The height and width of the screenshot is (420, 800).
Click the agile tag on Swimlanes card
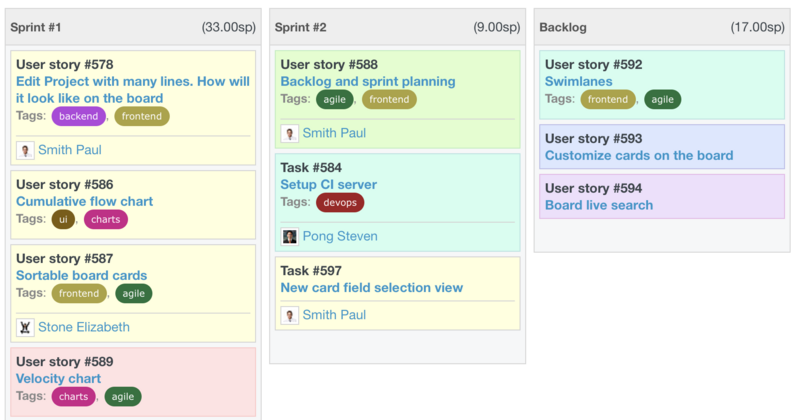tap(662, 99)
